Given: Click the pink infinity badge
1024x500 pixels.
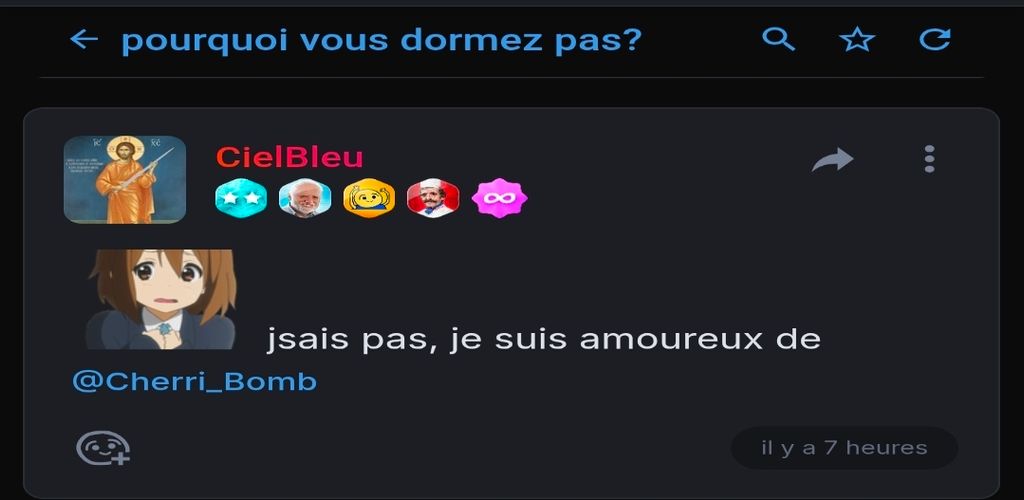Looking at the screenshot, I should pyautogui.click(x=500, y=198).
